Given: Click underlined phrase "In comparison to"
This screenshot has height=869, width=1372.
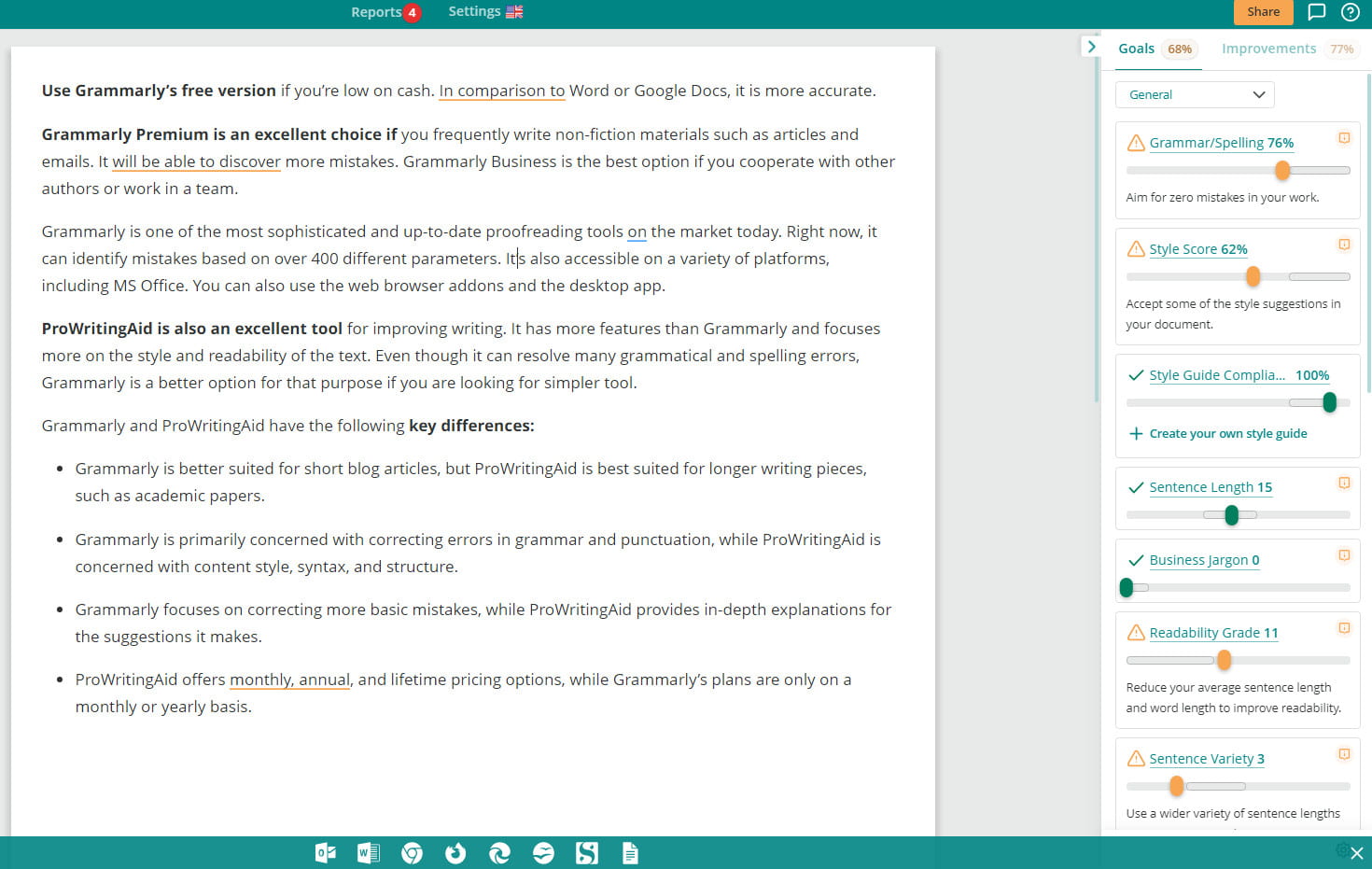Looking at the screenshot, I should [x=502, y=91].
